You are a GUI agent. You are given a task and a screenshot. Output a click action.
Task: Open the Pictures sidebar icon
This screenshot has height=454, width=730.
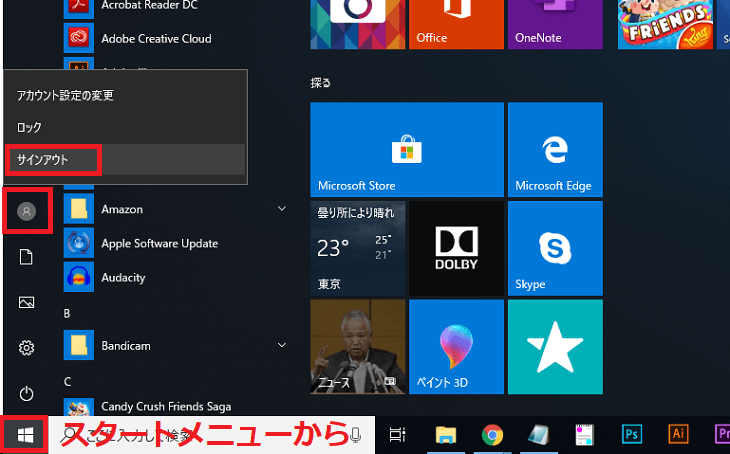click(27, 302)
